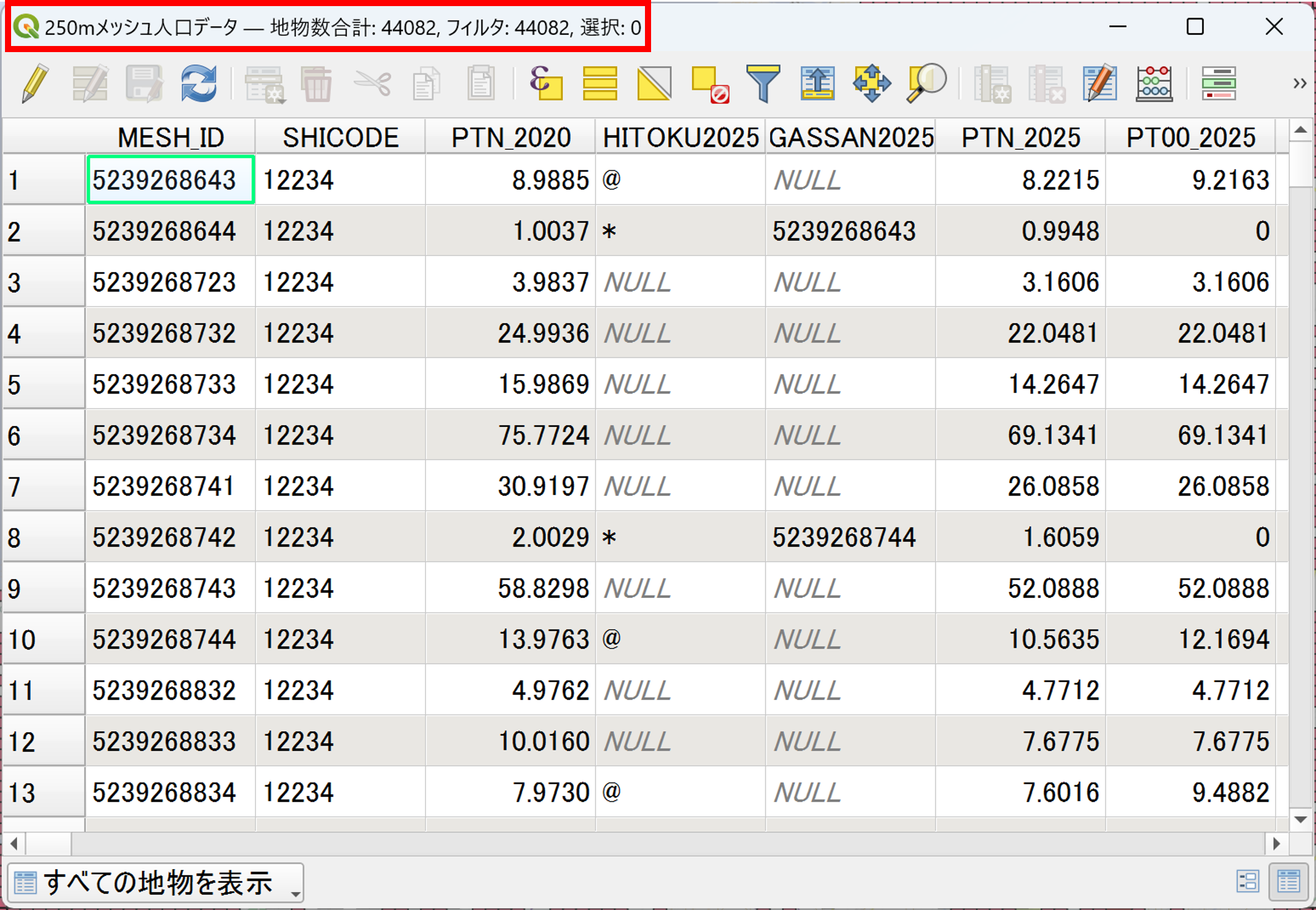The height and width of the screenshot is (910, 1316).
Task: Sort by the SHICODE column header
Action: point(340,137)
